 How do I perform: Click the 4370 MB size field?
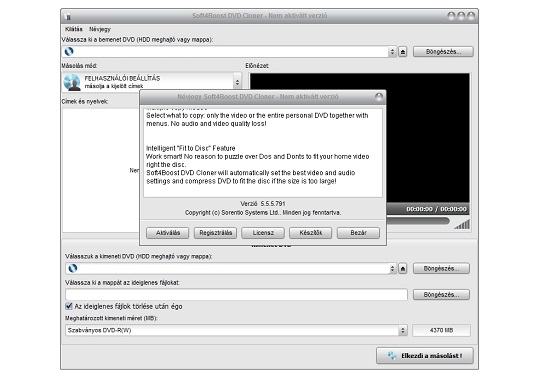441,330
